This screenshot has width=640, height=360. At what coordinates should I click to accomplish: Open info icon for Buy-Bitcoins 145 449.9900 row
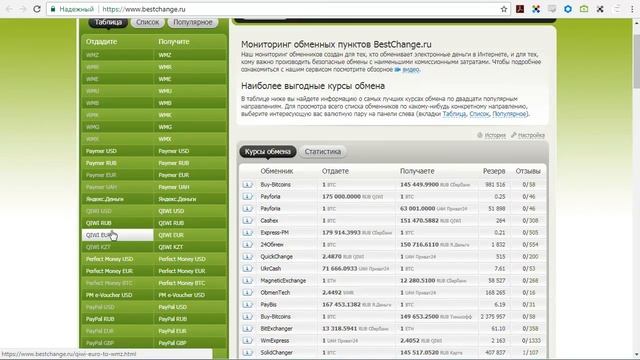[247, 184]
